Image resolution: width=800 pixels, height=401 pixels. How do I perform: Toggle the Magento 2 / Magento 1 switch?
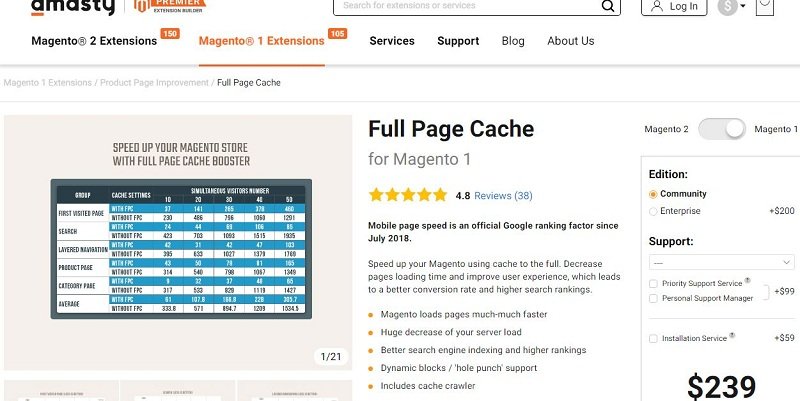click(x=721, y=129)
